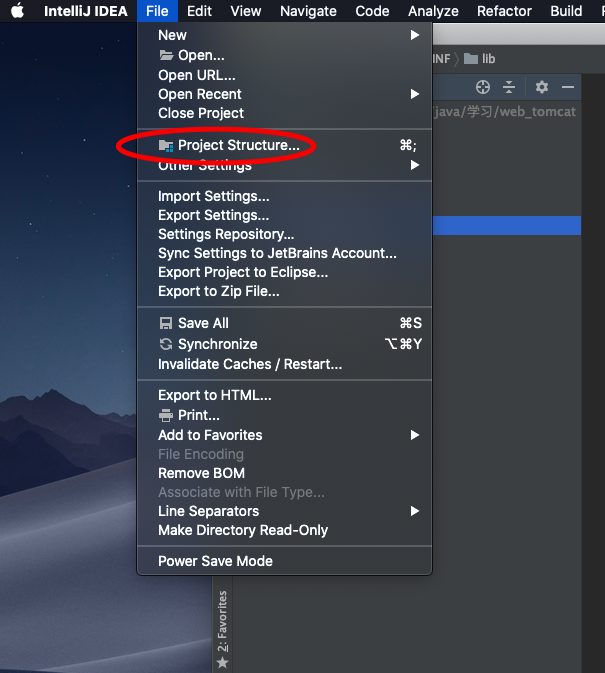The height and width of the screenshot is (673, 605).
Task: Click the java/学习/web_tomcat path text
Action: pos(504,112)
